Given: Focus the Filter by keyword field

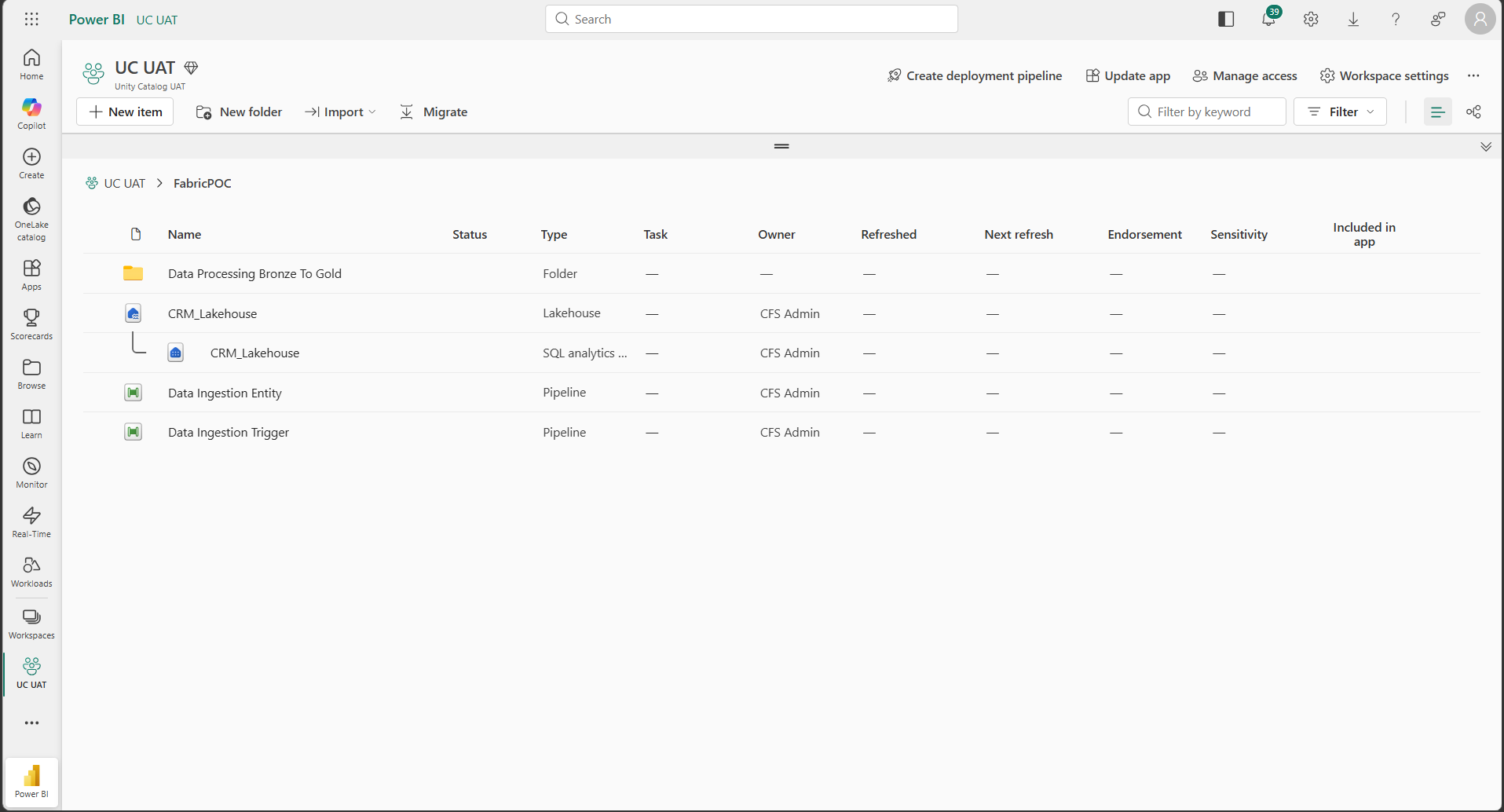Looking at the screenshot, I should click(1207, 112).
